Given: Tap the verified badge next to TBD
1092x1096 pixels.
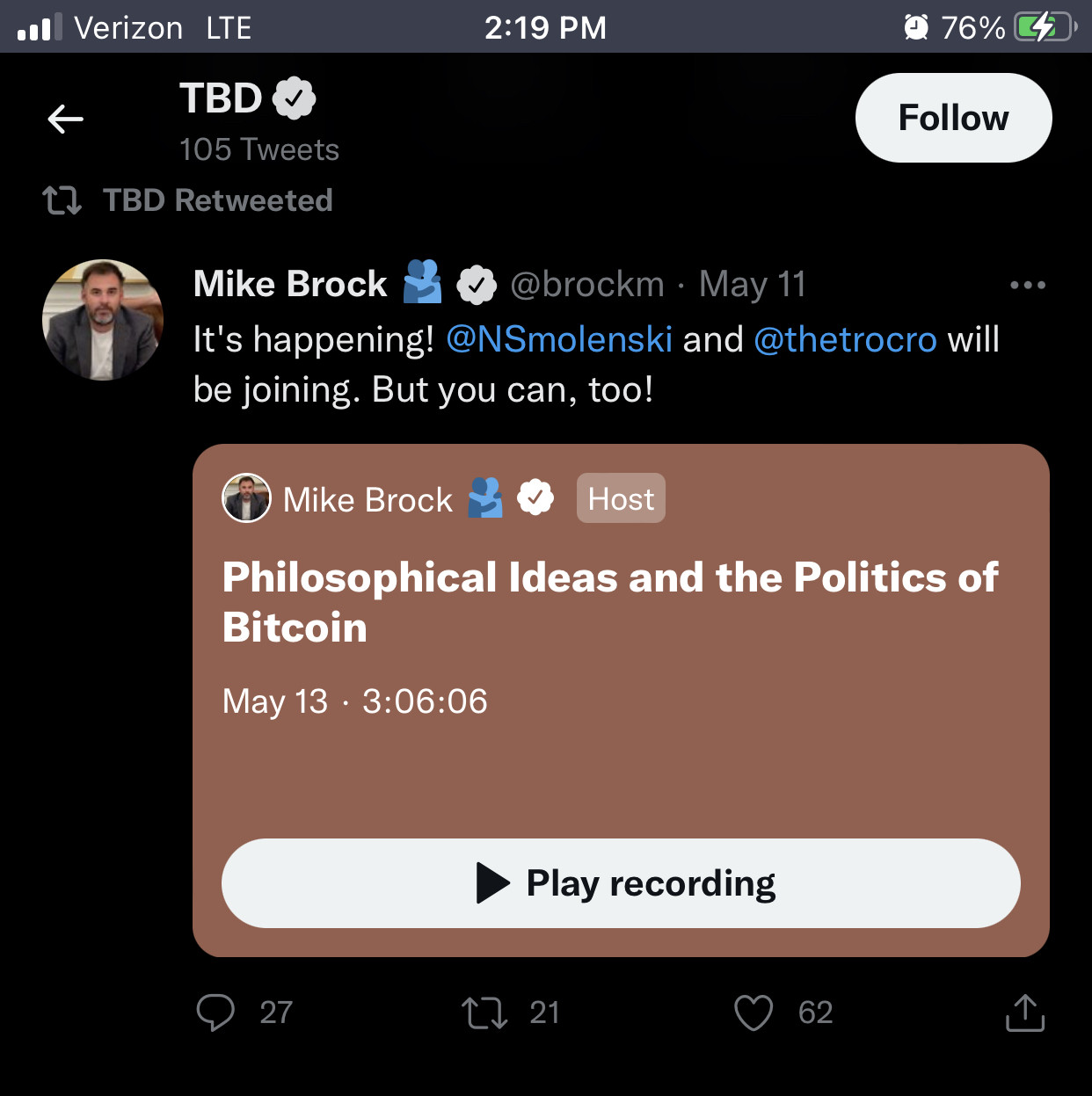Looking at the screenshot, I should [x=294, y=98].
